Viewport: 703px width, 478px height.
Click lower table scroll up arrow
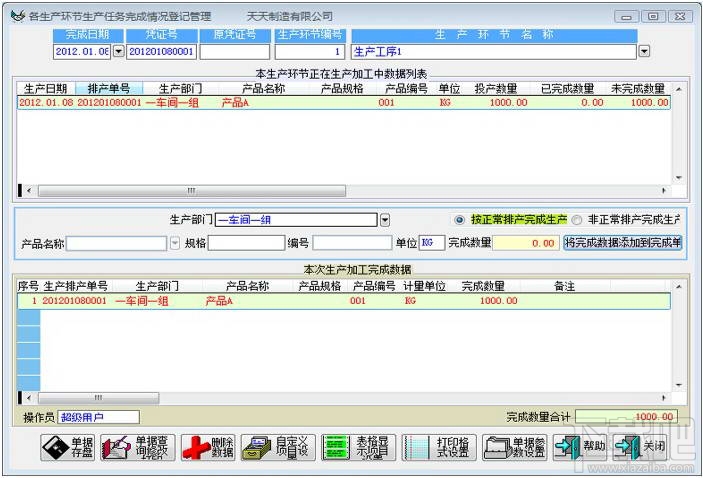click(679, 287)
